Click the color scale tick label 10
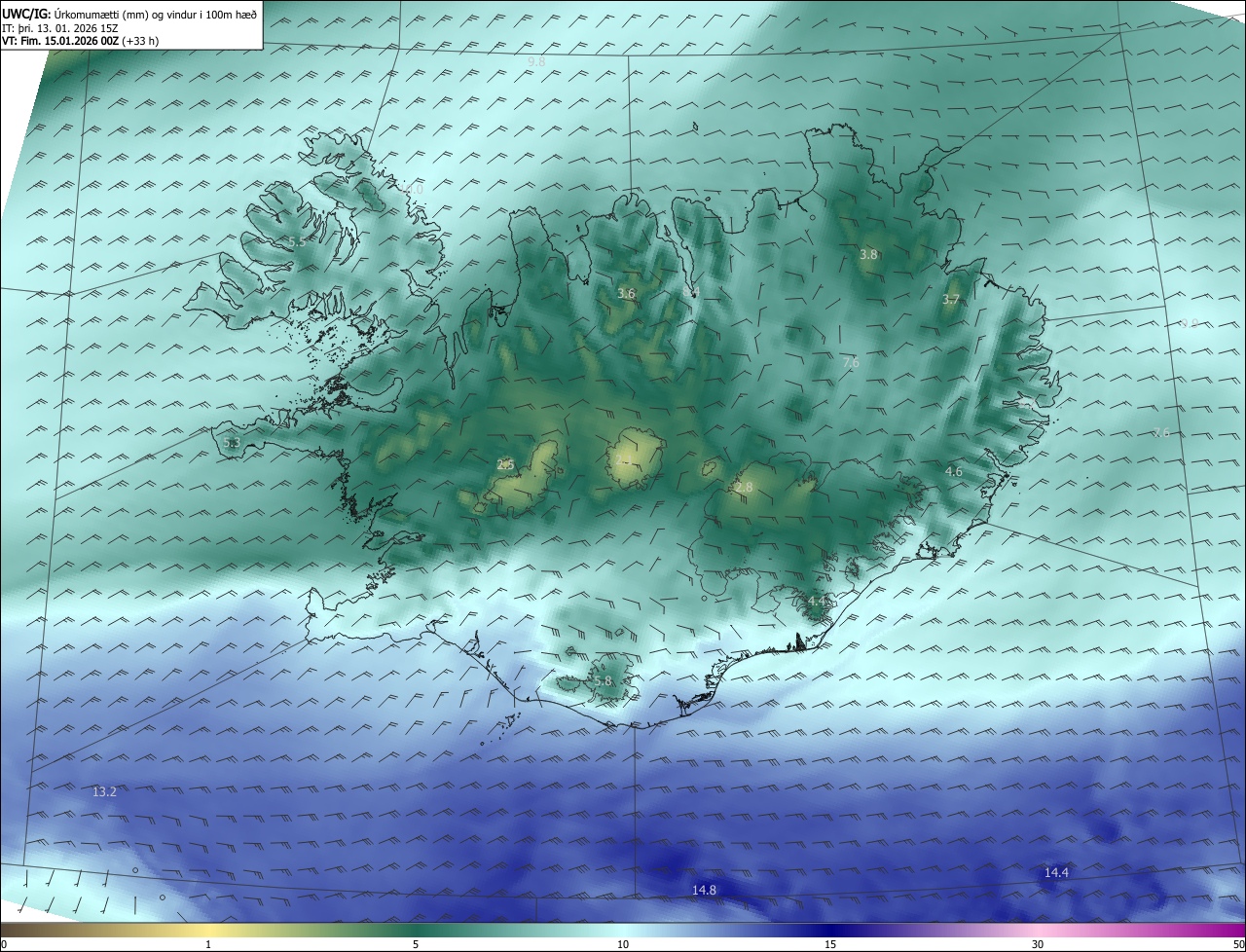 [x=623, y=944]
